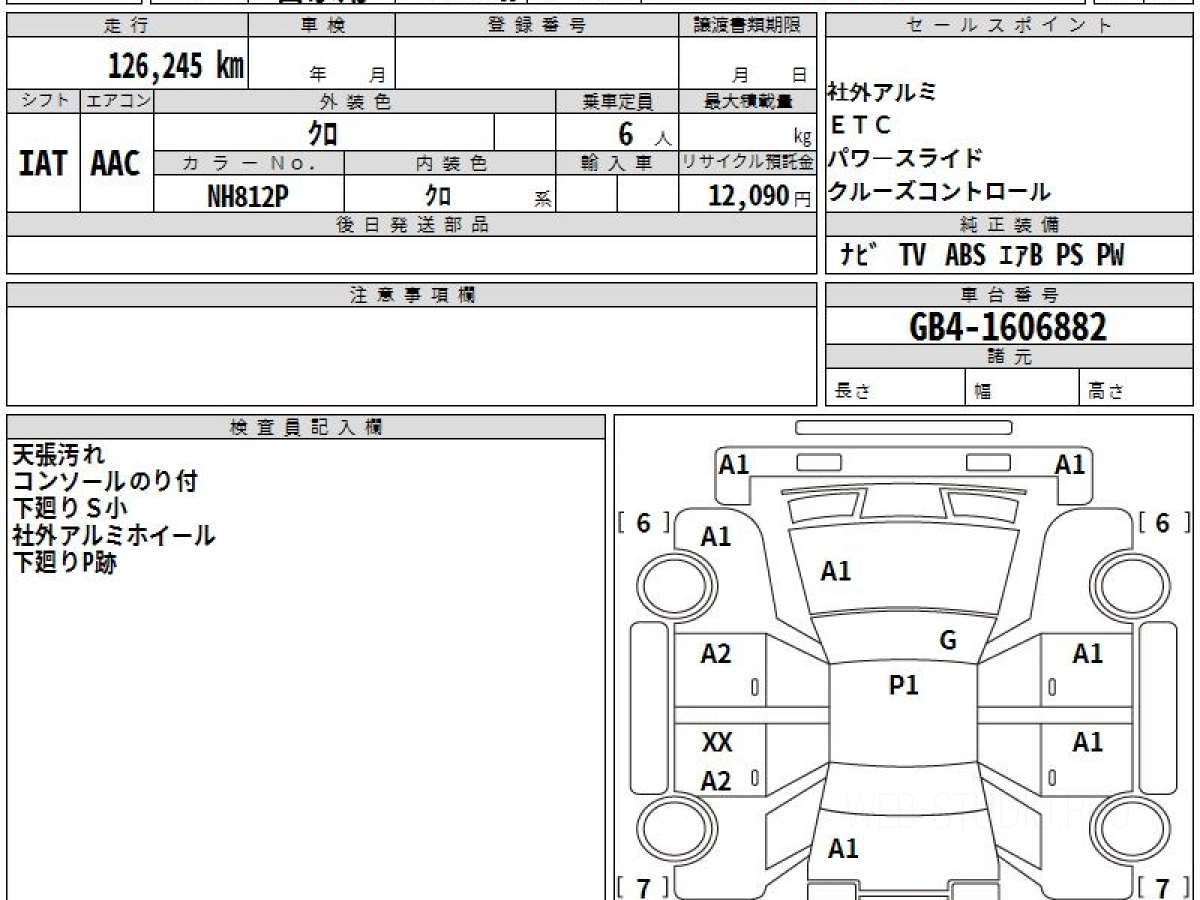The height and width of the screenshot is (900, 1200).
Task: Click the 走行 column header
Action: 127,26
